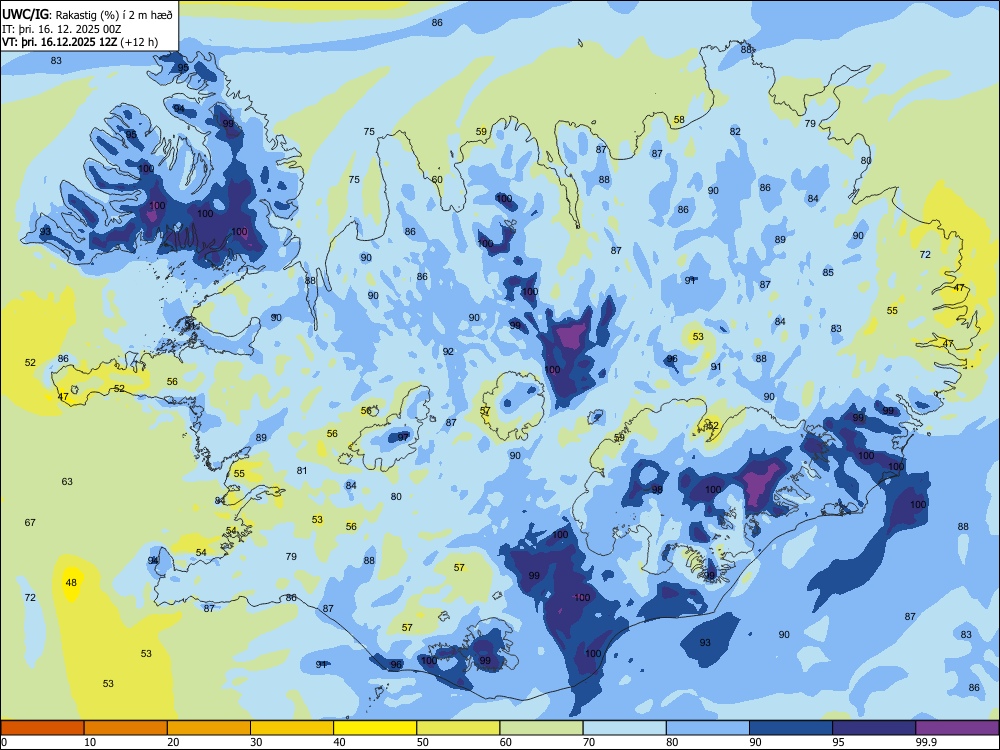Click the '58' humidity value on map

click(x=679, y=119)
